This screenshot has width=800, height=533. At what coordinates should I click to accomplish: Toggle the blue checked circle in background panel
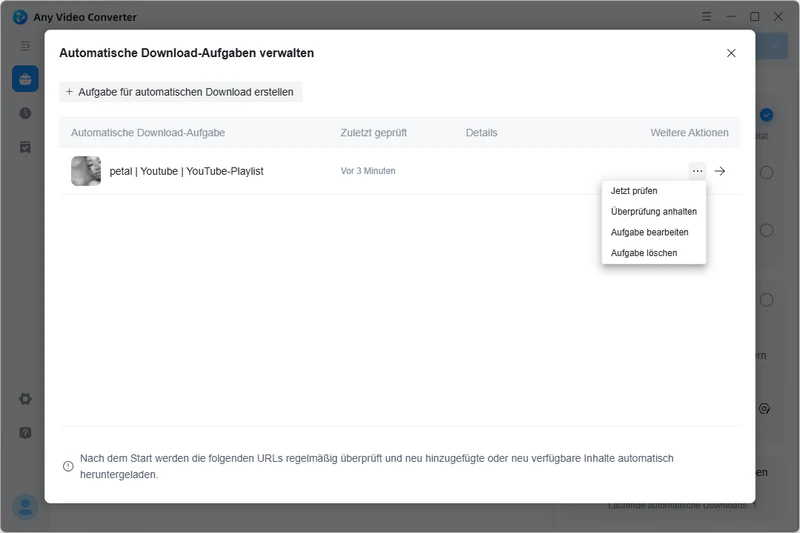pyautogui.click(x=766, y=115)
